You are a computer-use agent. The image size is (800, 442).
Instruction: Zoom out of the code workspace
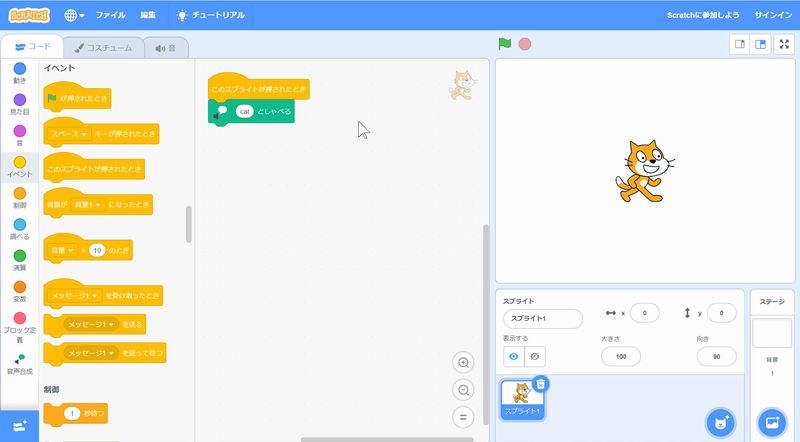click(462, 390)
